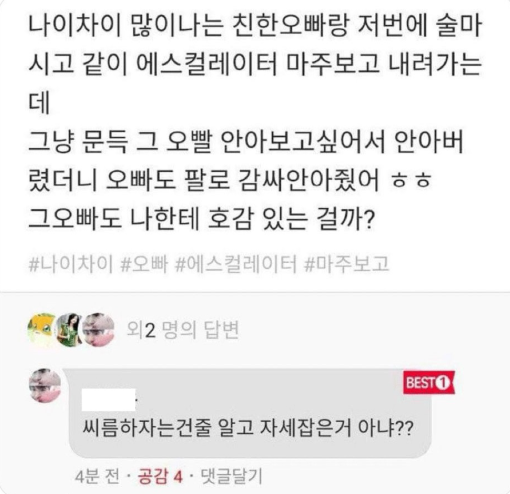Open the 외2 명의 답변 answer list

coord(183,330)
